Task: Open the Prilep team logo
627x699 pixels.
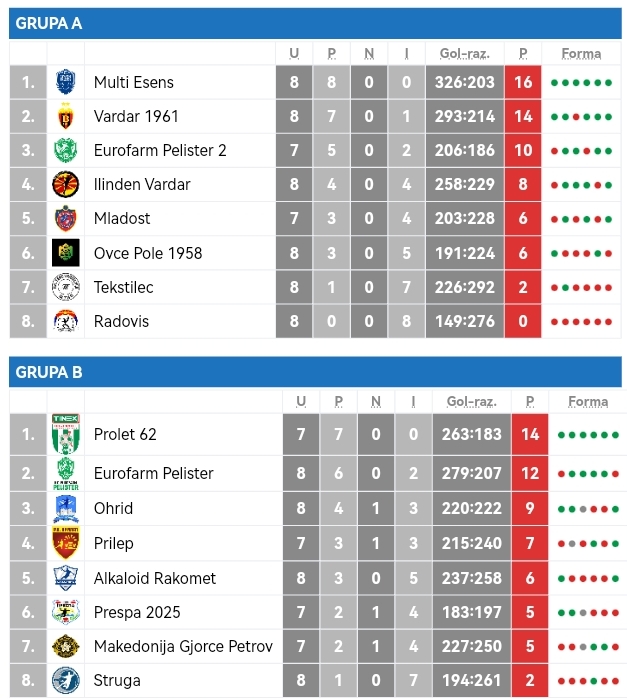Action: point(65,543)
